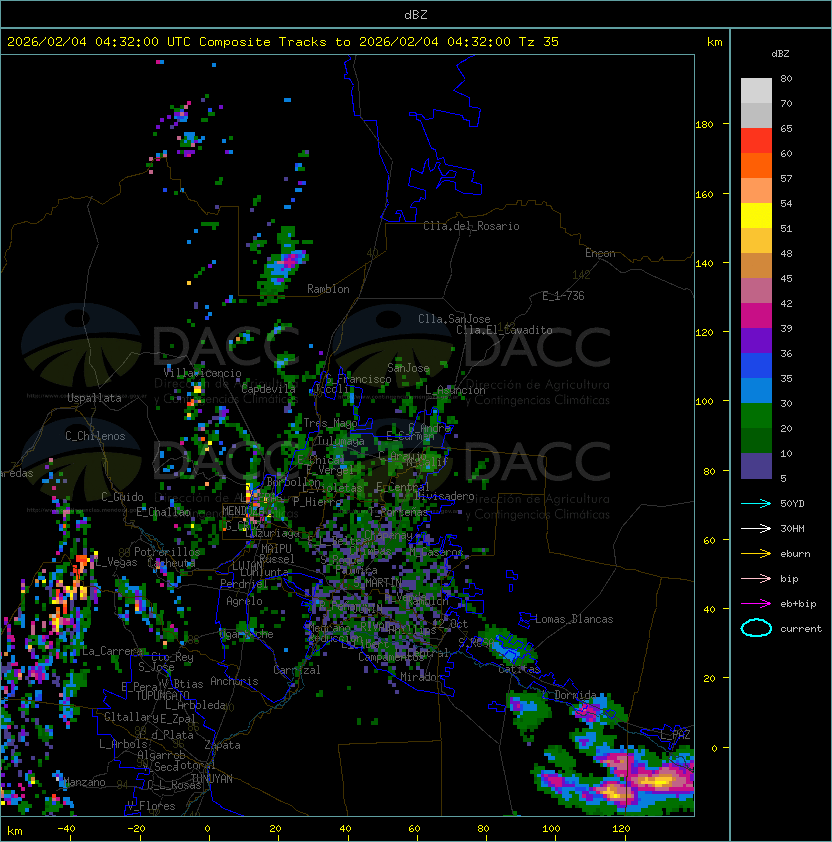Click the magenta eb+bip arrow in legend
The height and width of the screenshot is (842, 832).
[x=756, y=604]
